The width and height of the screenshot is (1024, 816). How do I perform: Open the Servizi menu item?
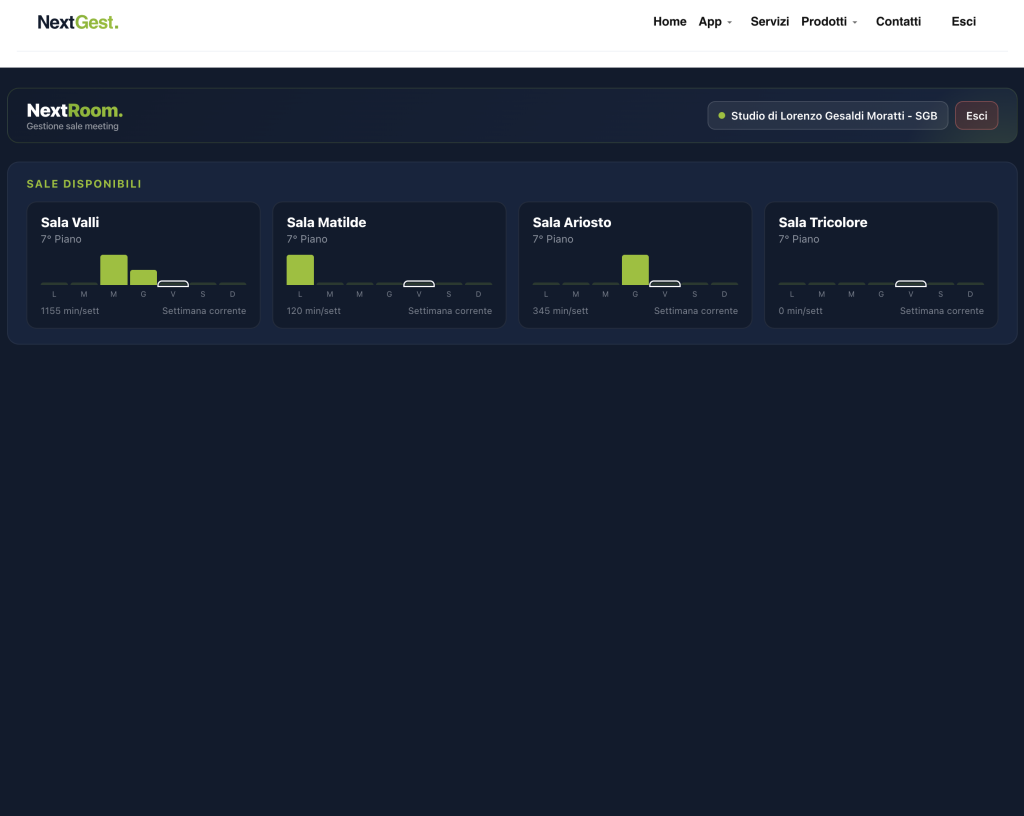[769, 22]
